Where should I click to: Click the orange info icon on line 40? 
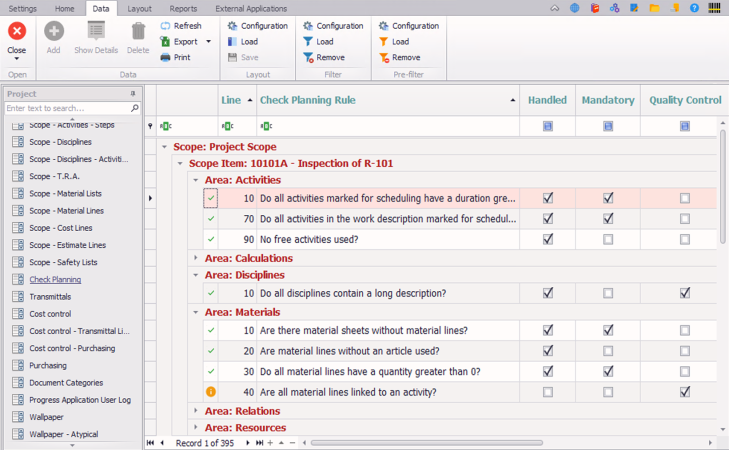211,392
